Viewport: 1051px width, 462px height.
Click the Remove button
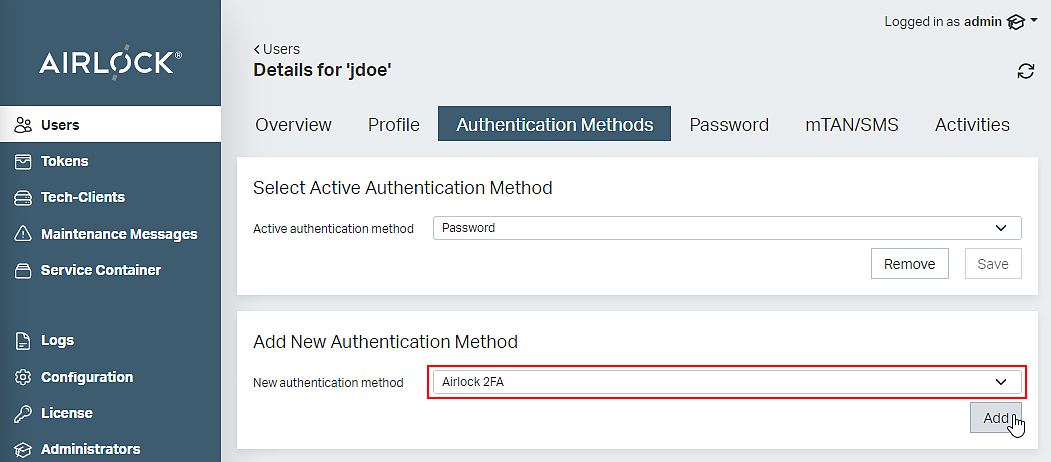[910, 264]
